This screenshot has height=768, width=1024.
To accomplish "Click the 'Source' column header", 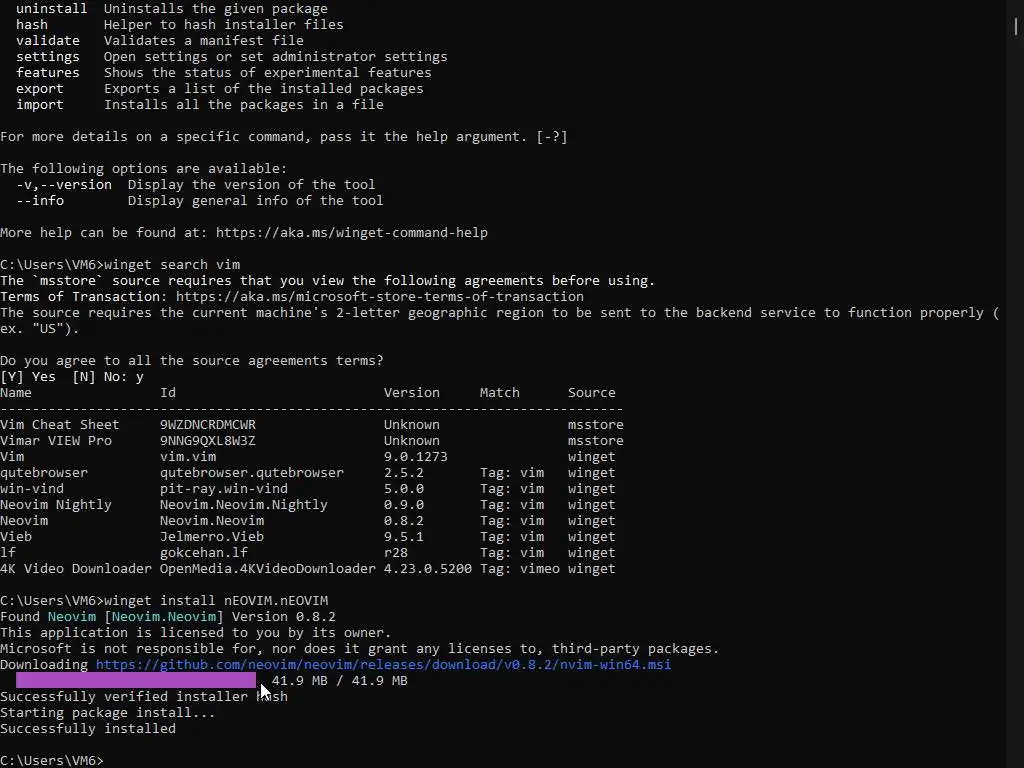I will (592, 392).
